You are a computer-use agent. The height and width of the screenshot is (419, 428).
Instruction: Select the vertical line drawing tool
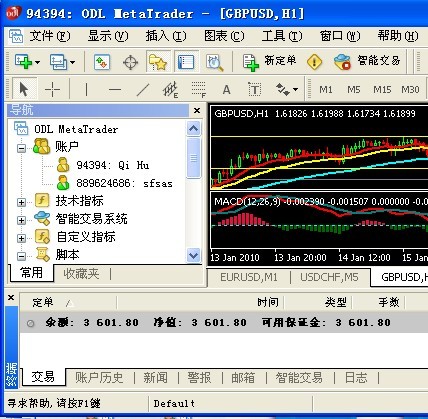tap(86, 89)
